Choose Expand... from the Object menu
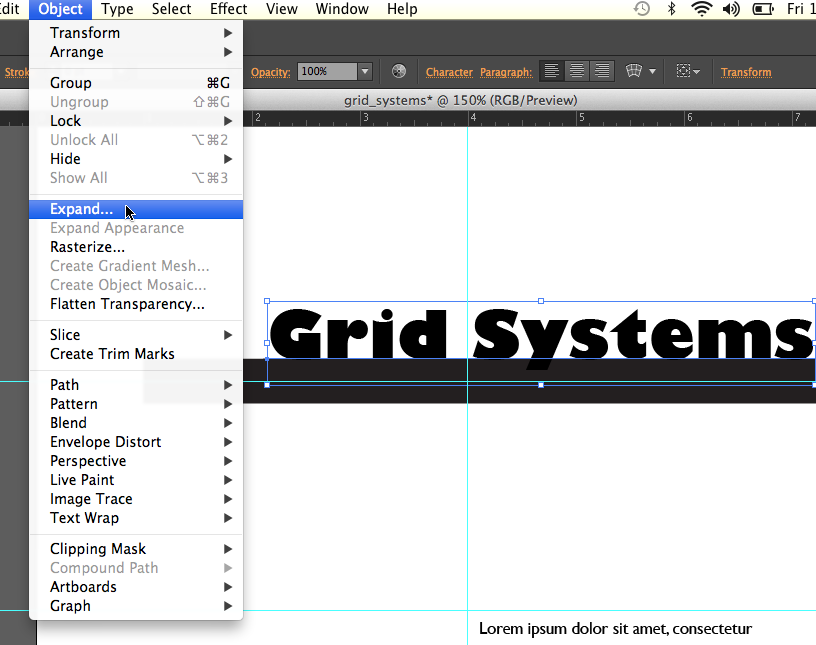 pyautogui.click(x=82, y=209)
